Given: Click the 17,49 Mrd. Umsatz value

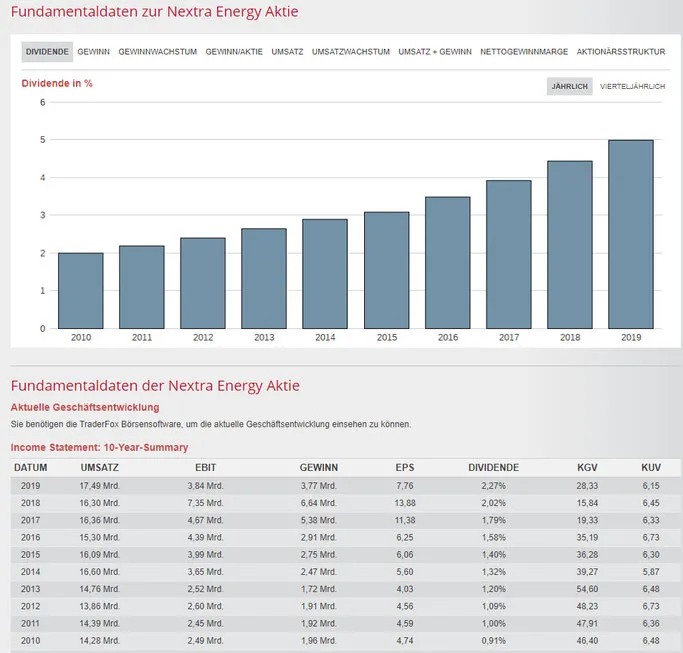Looking at the screenshot, I should [x=100, y=486].
